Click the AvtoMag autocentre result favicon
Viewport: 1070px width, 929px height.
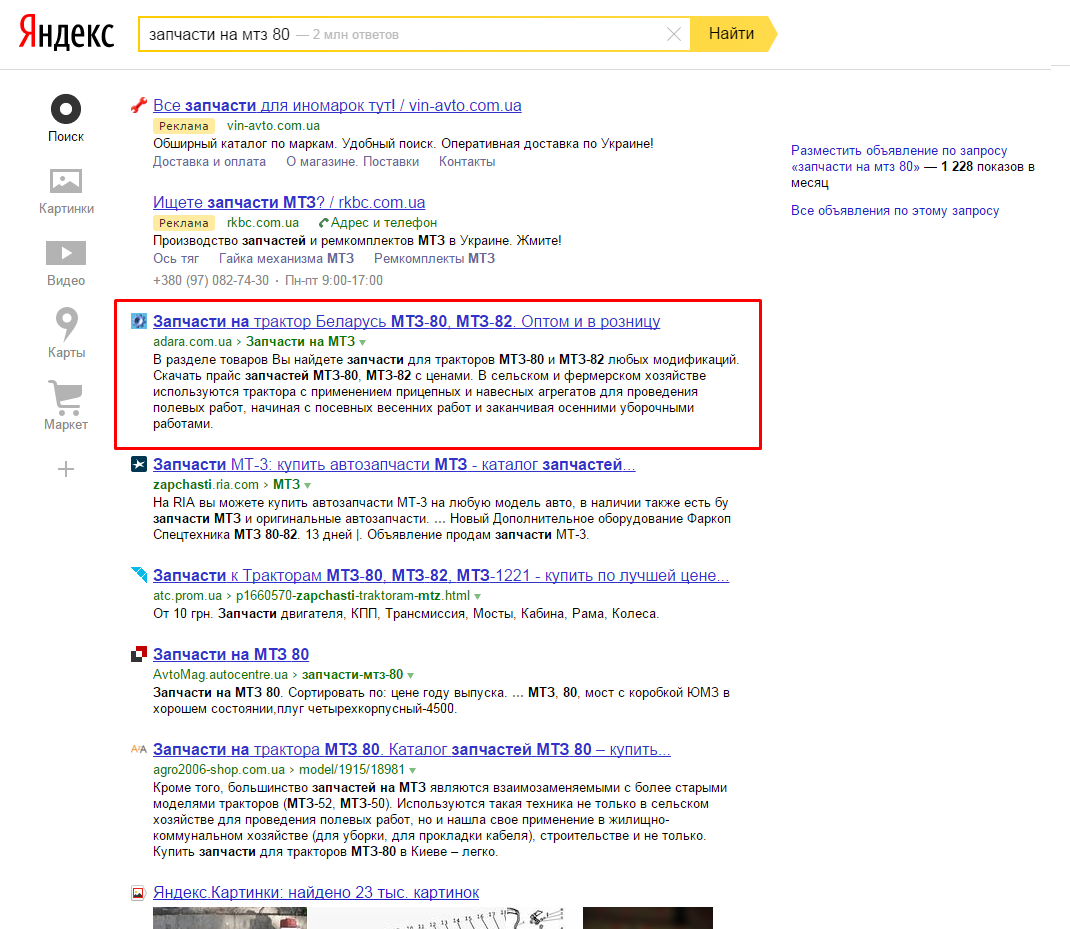[139, 654]
